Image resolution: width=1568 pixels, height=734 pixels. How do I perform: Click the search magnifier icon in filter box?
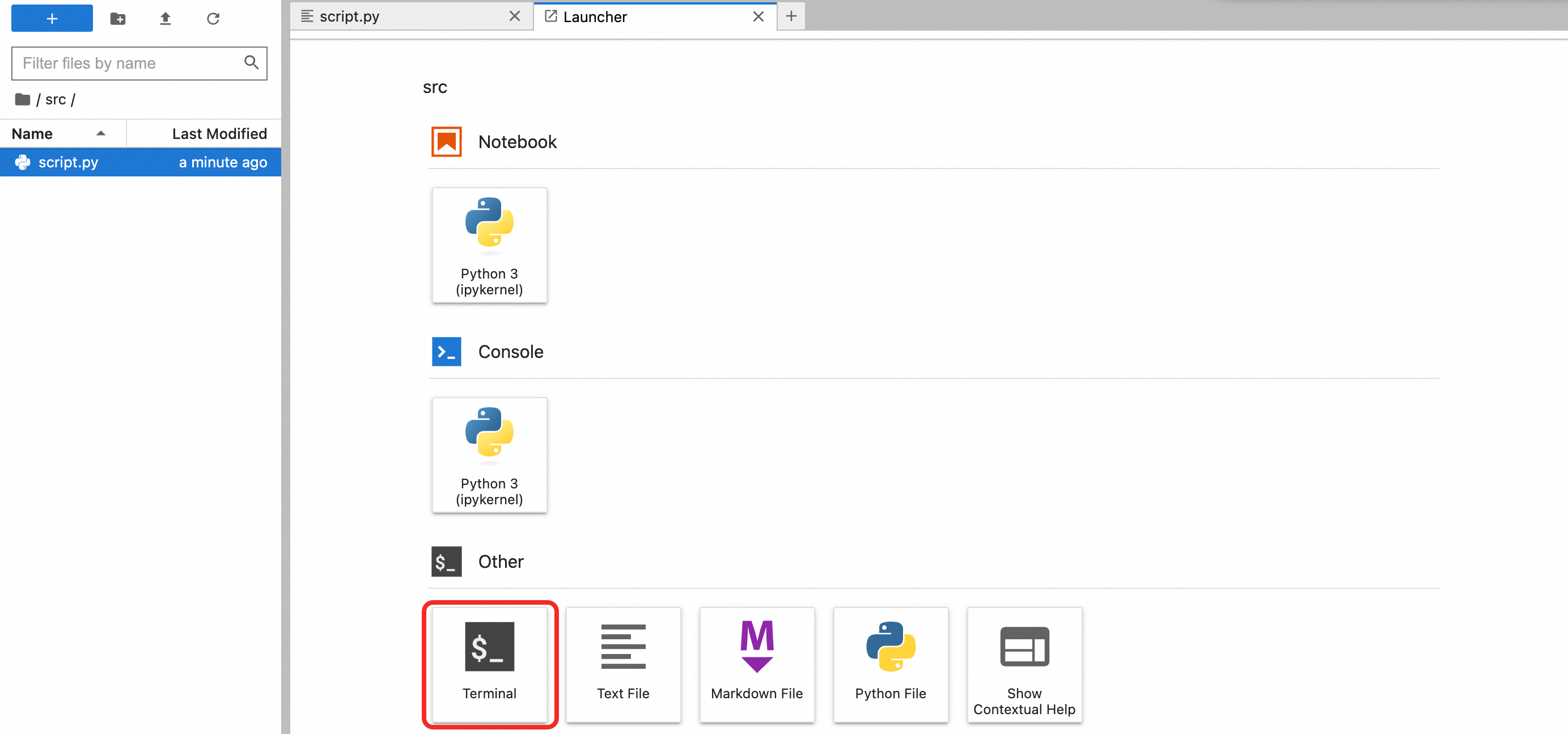point(251,62)
